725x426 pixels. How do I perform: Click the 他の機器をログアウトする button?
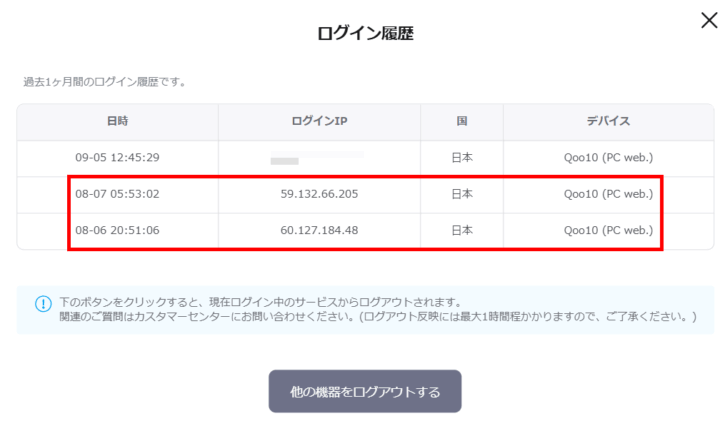[x=364, y=391]
